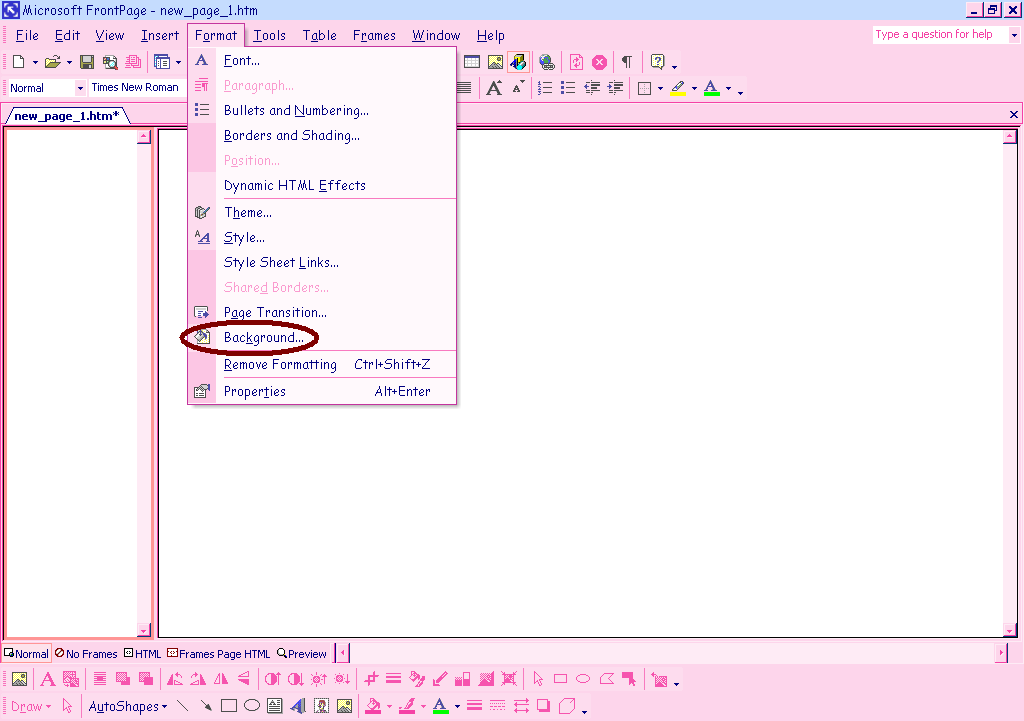Open the Borders dropdown arrow
1024x721 pixels.
[660, 88]
